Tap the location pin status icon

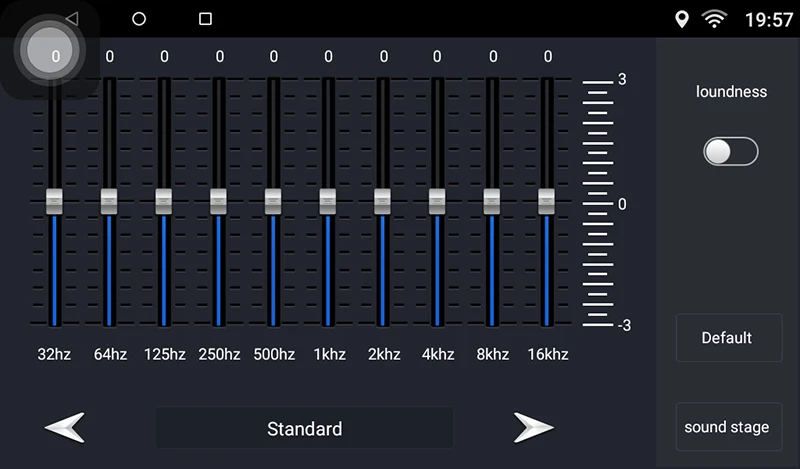tap(682, 19)
